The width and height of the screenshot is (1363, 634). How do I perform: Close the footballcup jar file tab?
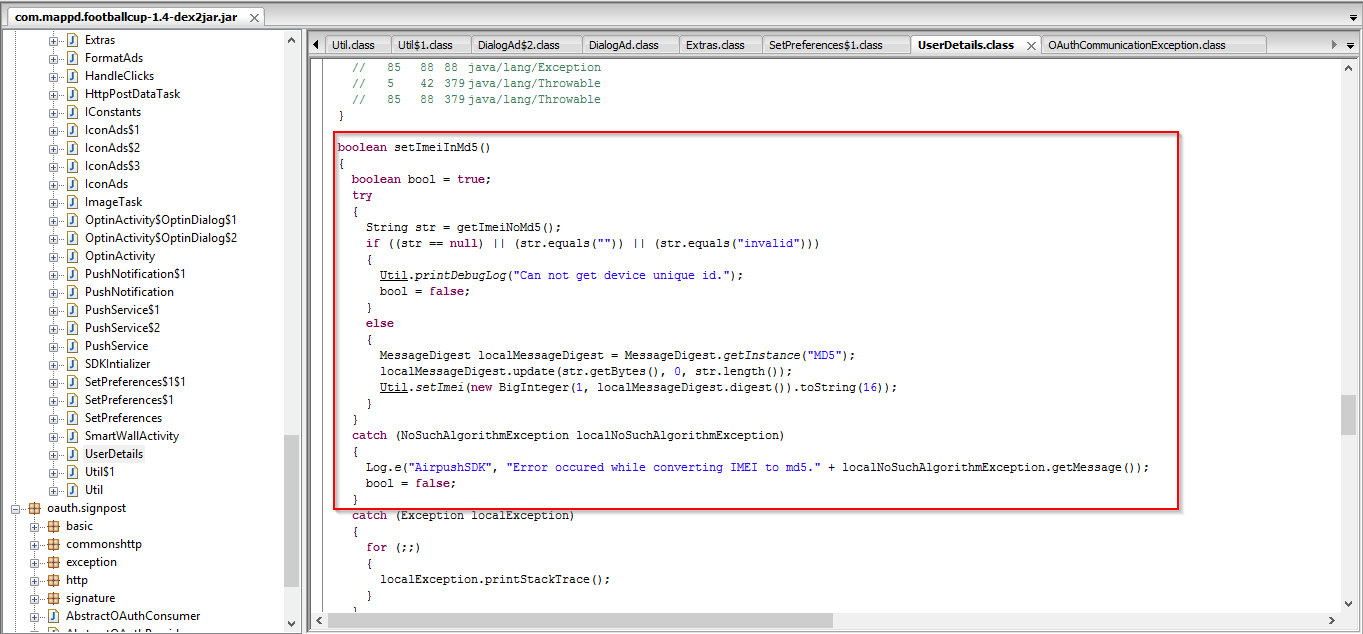point(254,18)
